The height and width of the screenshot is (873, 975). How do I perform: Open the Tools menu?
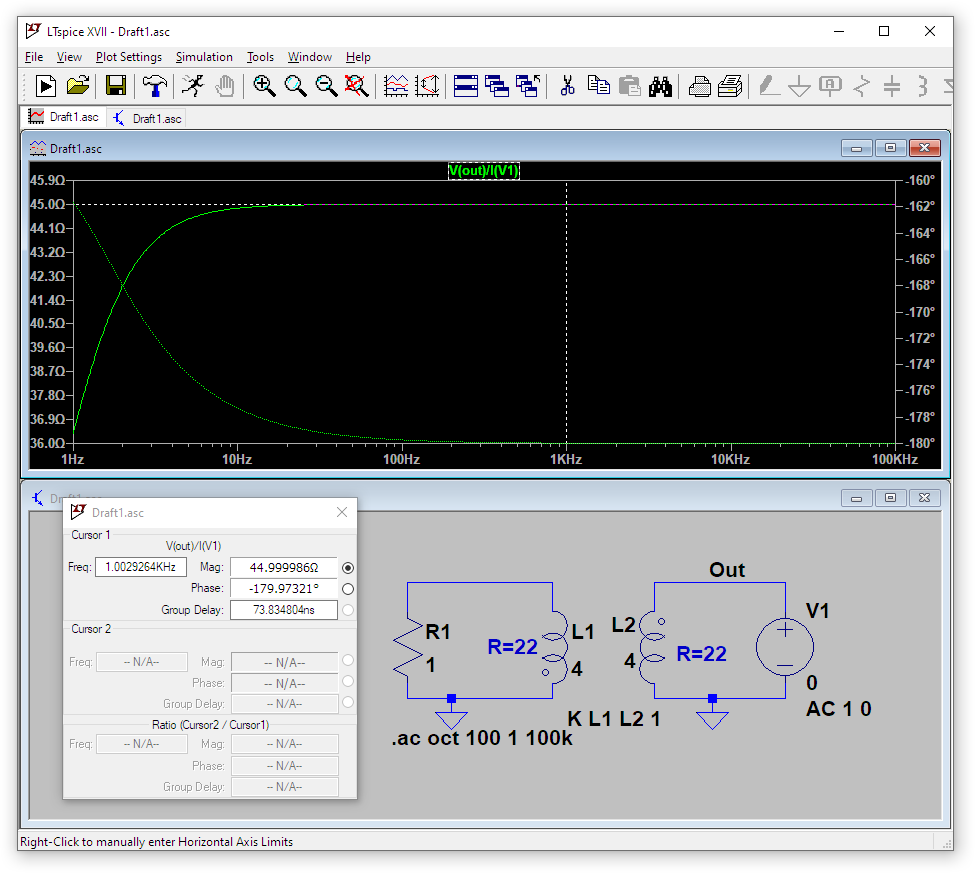click(260, 57)
